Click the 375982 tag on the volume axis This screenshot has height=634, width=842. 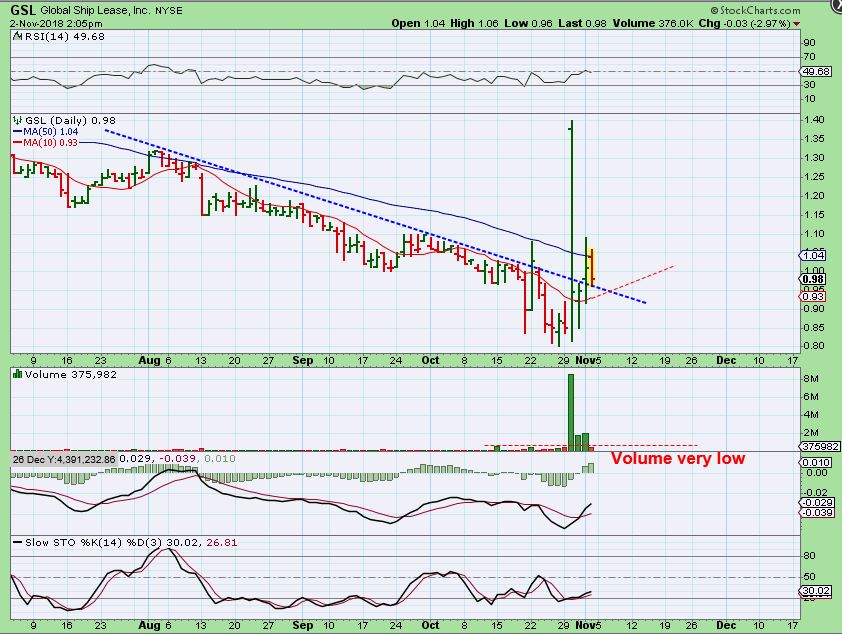point(819,446)
